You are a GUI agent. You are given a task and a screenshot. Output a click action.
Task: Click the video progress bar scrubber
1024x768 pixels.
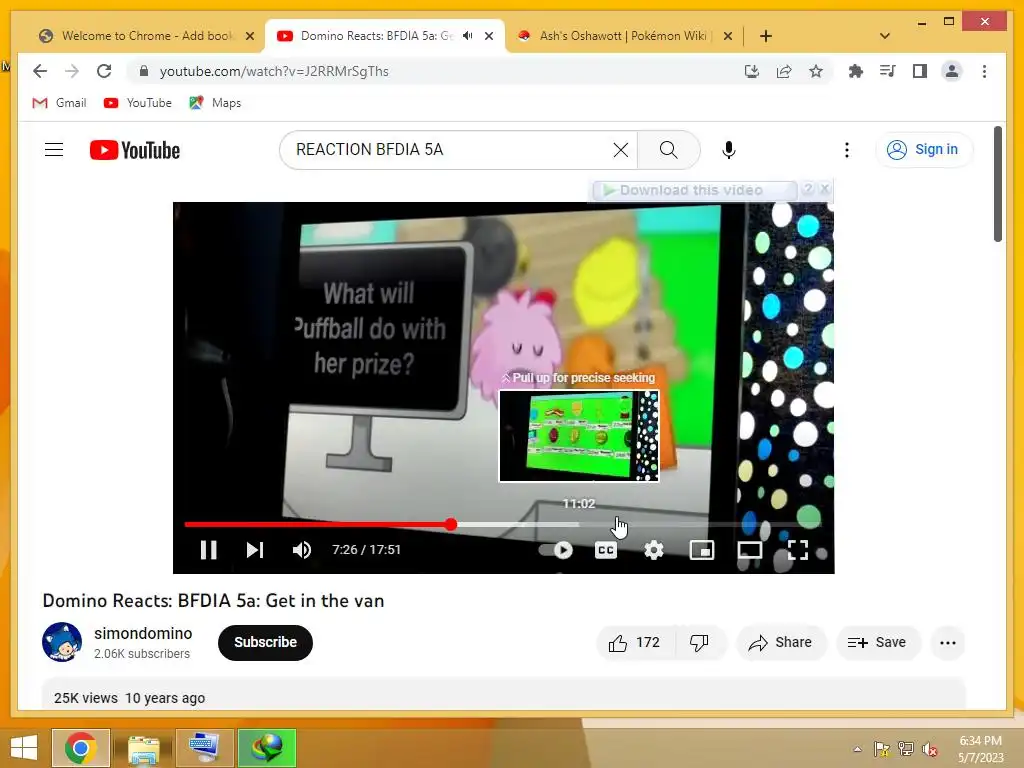451,524
